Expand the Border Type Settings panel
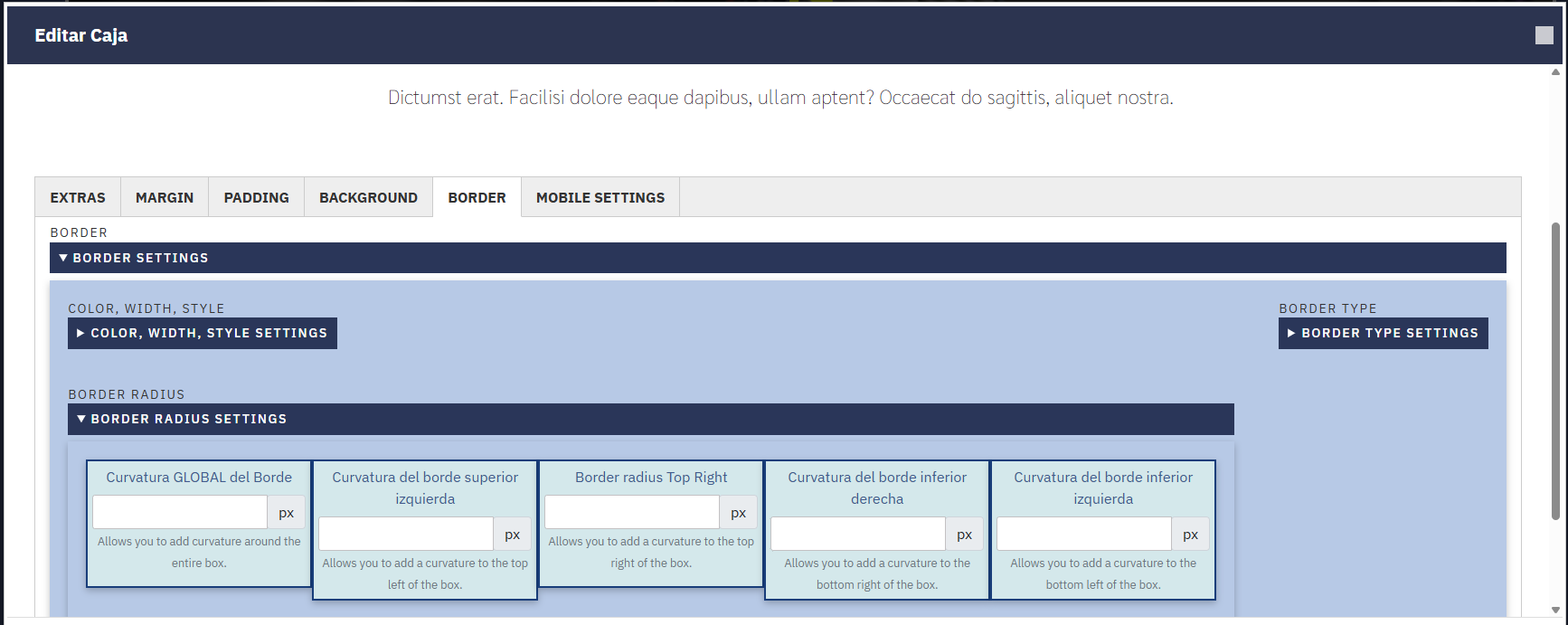Viewport: 1568px width, 625px height. pyautogui.click(x=1383, y=333)
